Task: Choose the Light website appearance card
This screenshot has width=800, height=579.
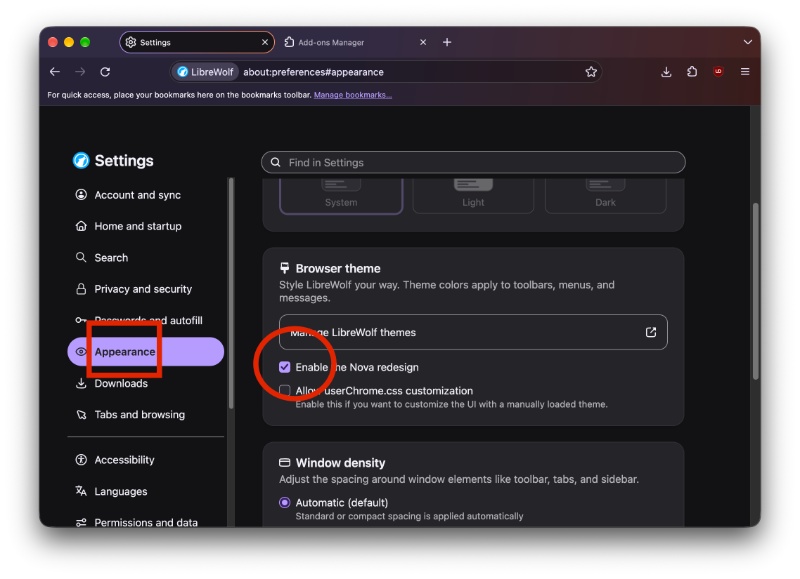Action: (473, 196)
